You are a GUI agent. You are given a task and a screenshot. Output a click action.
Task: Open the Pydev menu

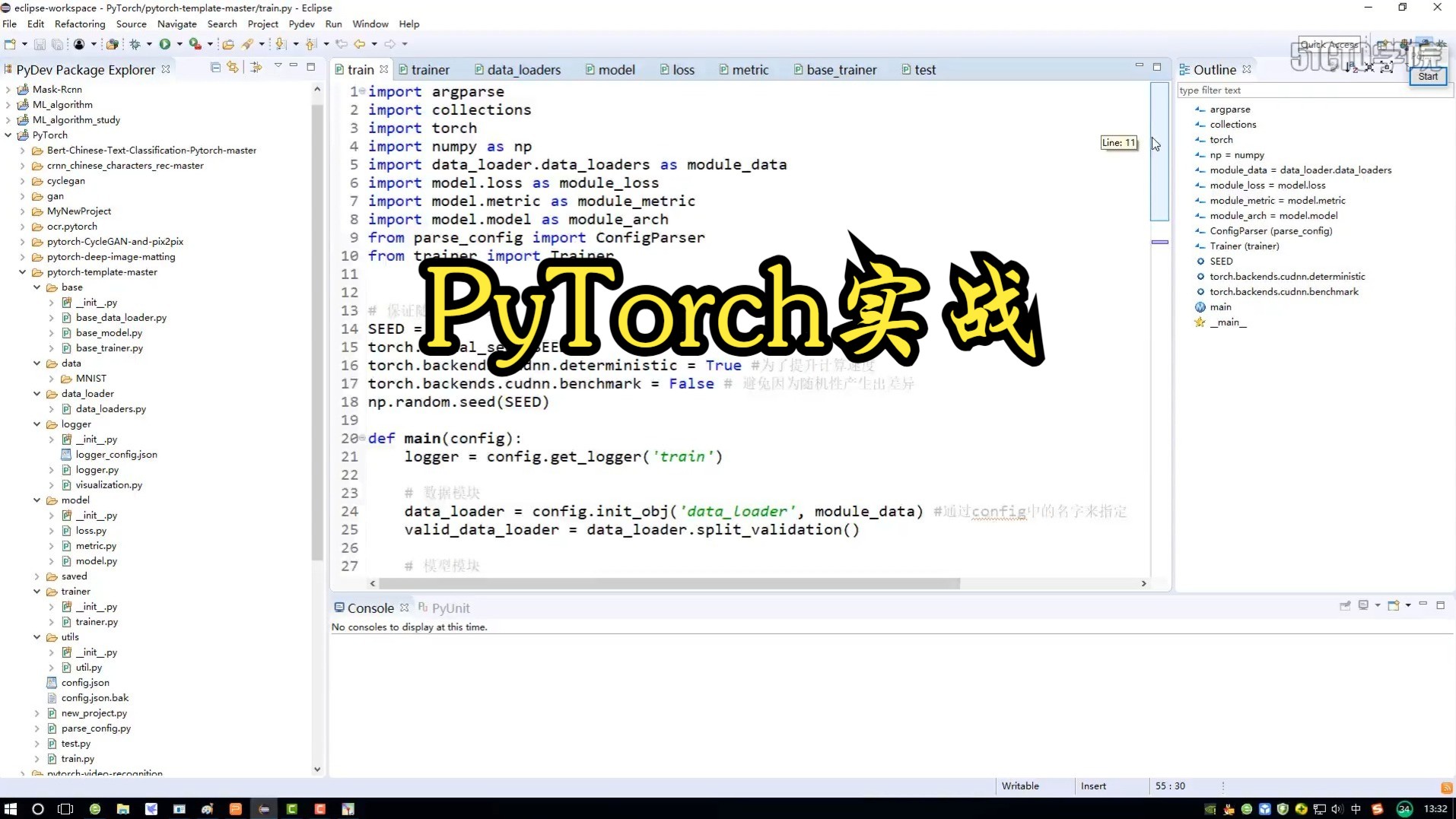pos(301,24)
